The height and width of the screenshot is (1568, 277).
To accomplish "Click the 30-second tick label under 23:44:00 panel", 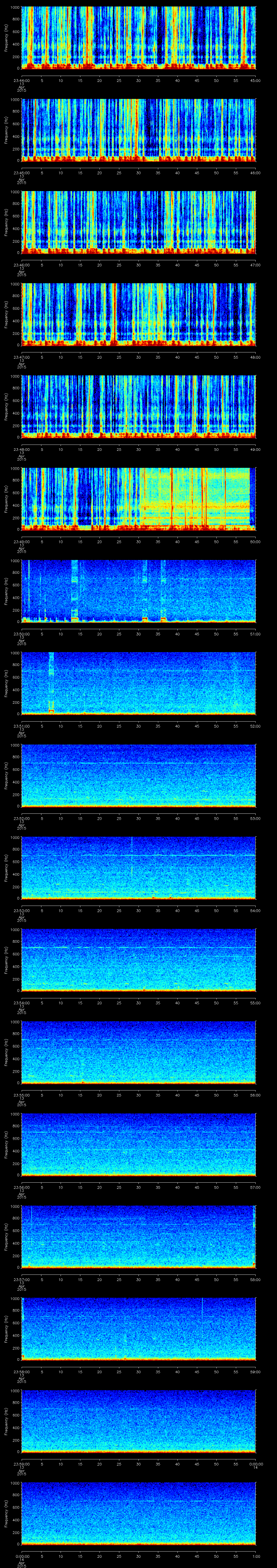I will tap(139, 80).
